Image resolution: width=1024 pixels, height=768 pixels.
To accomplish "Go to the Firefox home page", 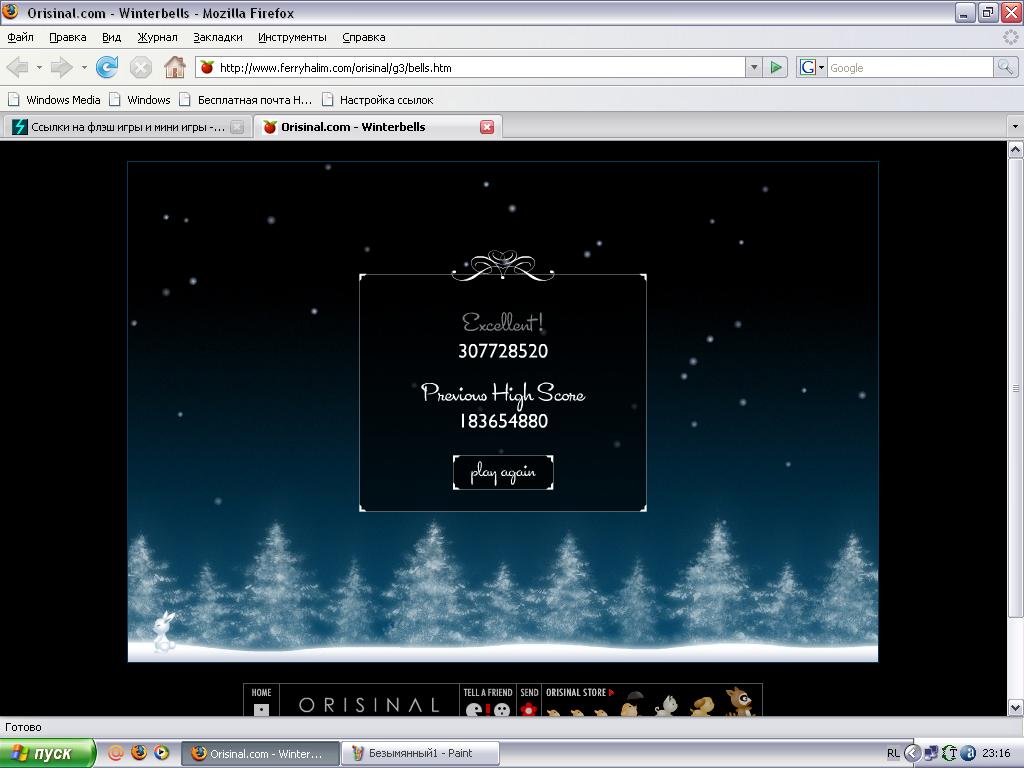I will coord(174,67).
